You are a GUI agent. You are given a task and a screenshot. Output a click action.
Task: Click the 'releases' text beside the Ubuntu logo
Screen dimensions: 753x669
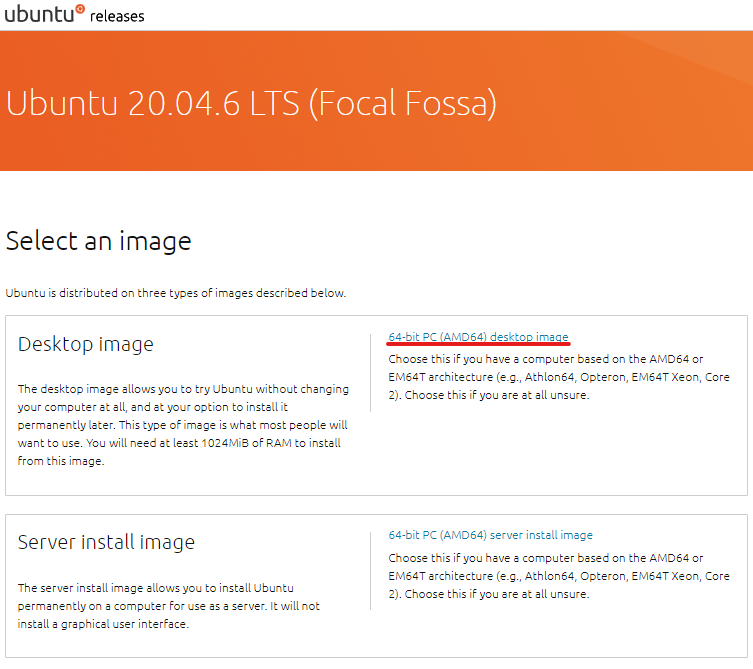[x=117, y=16]
